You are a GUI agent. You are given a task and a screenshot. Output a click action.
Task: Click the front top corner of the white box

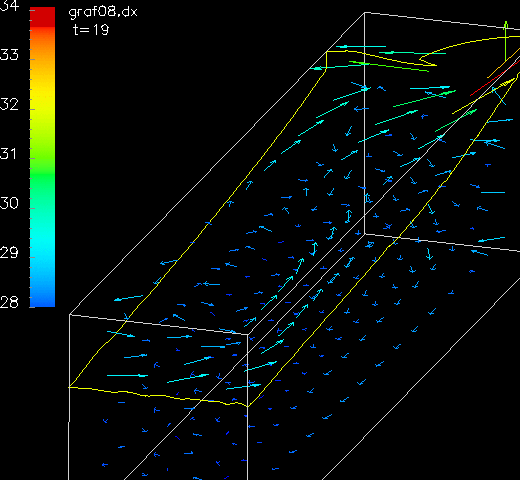click(x=248, y=334)
